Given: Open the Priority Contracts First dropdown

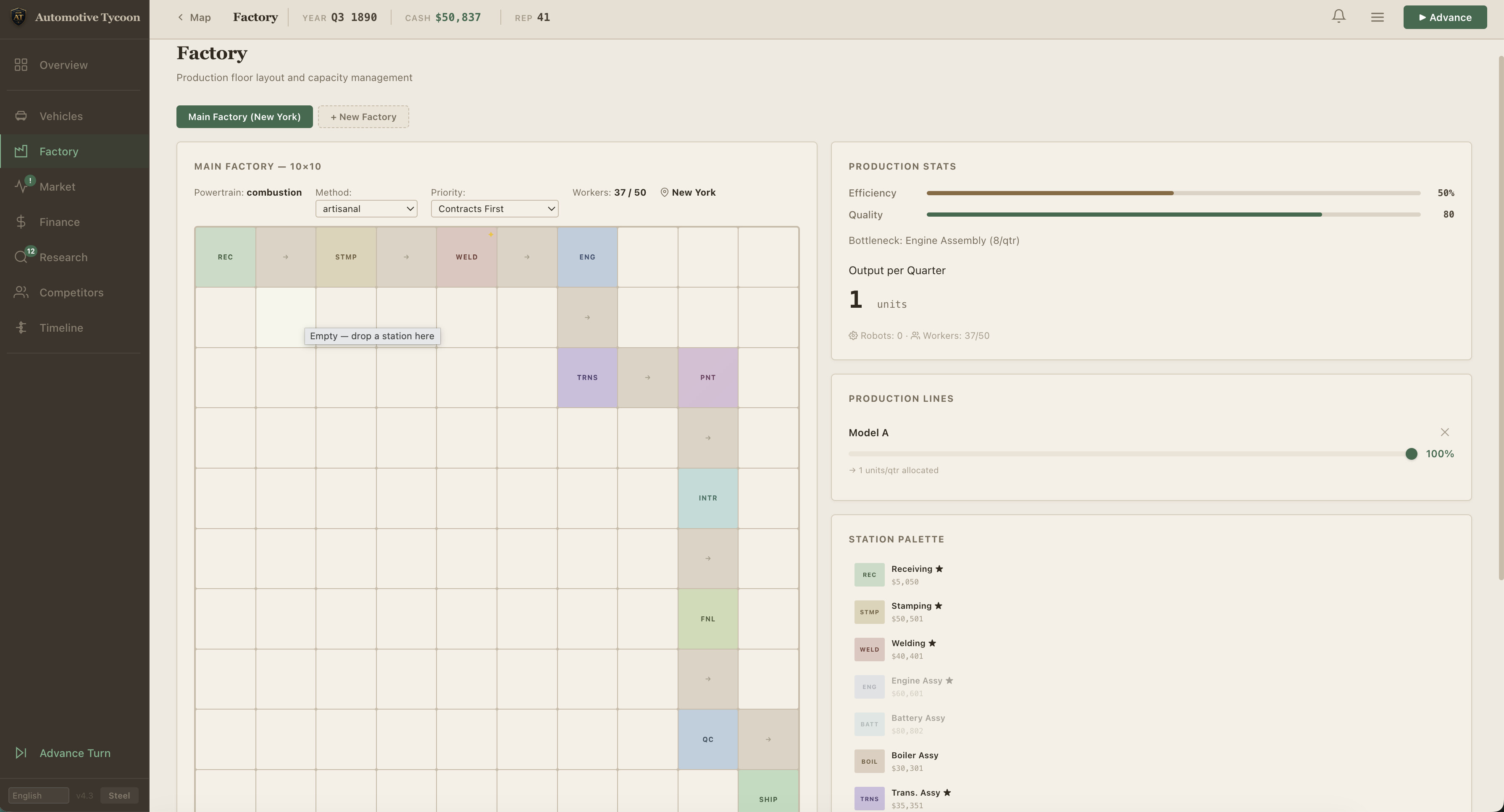Looking at the screenshot, I should coord(494,209).
